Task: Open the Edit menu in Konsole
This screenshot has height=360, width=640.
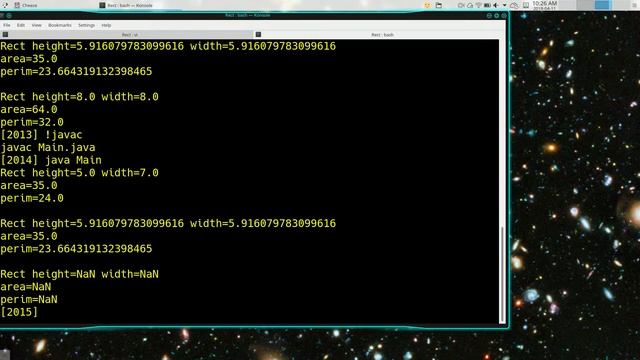Action: [21, 25]
